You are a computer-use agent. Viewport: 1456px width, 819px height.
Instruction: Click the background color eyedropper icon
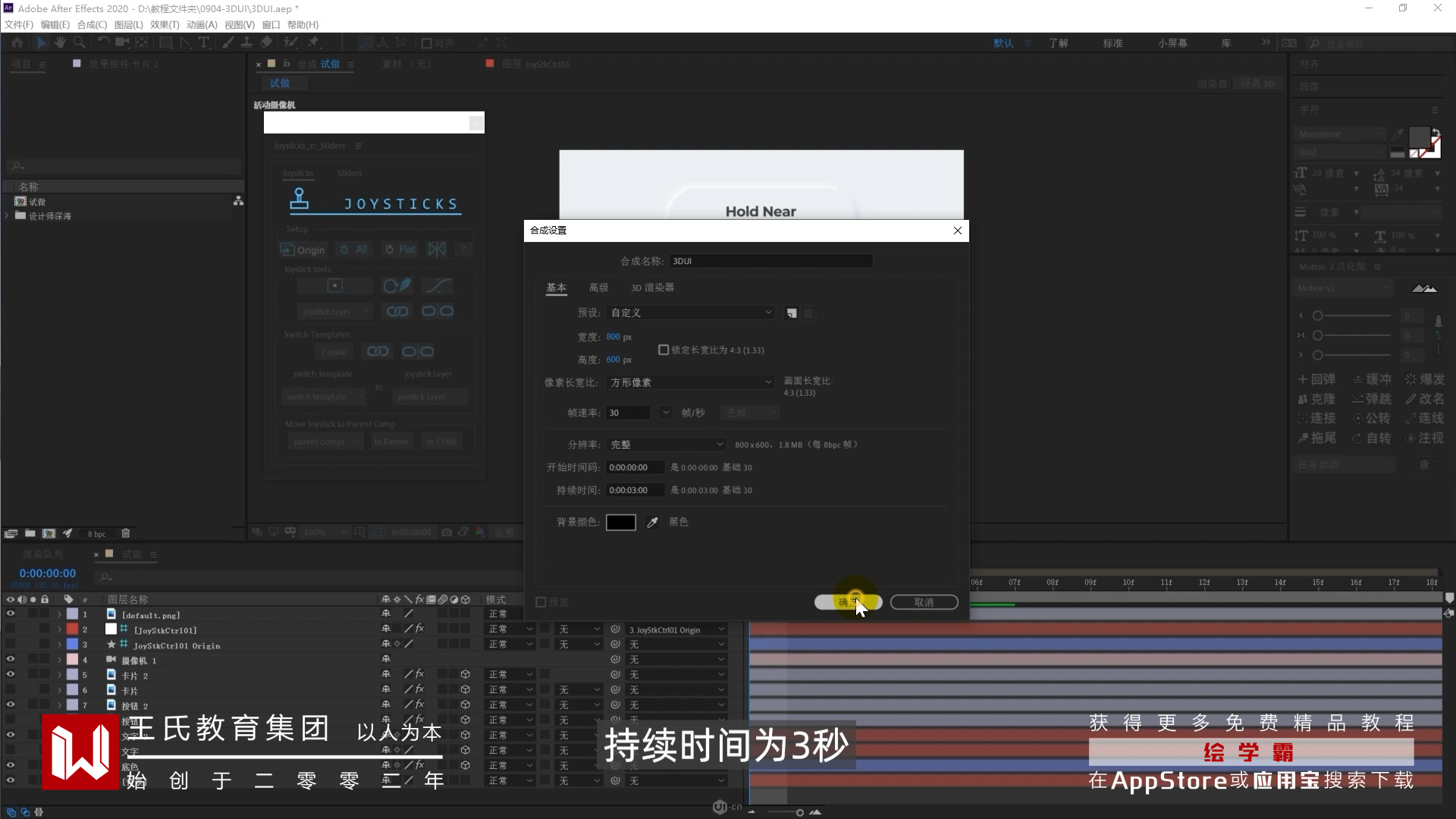[652, 522]
